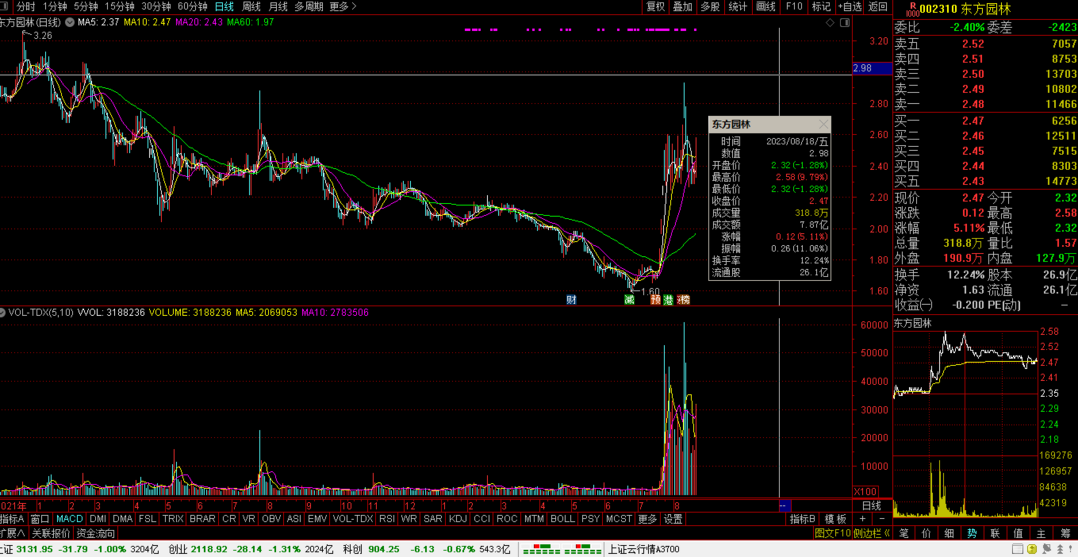Click the green 减 marker icon on chart
1078x557 pixels.
[628, 299]
